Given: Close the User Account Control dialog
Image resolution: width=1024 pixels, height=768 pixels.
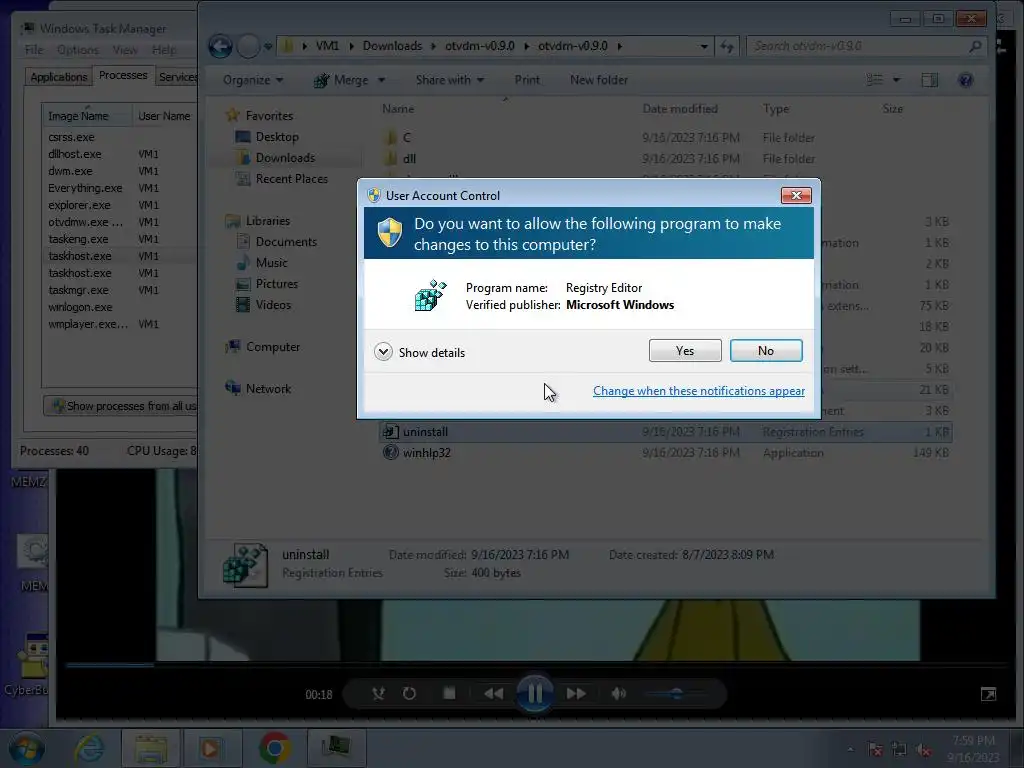Looking at the screenshot, I should pos(796,195).
